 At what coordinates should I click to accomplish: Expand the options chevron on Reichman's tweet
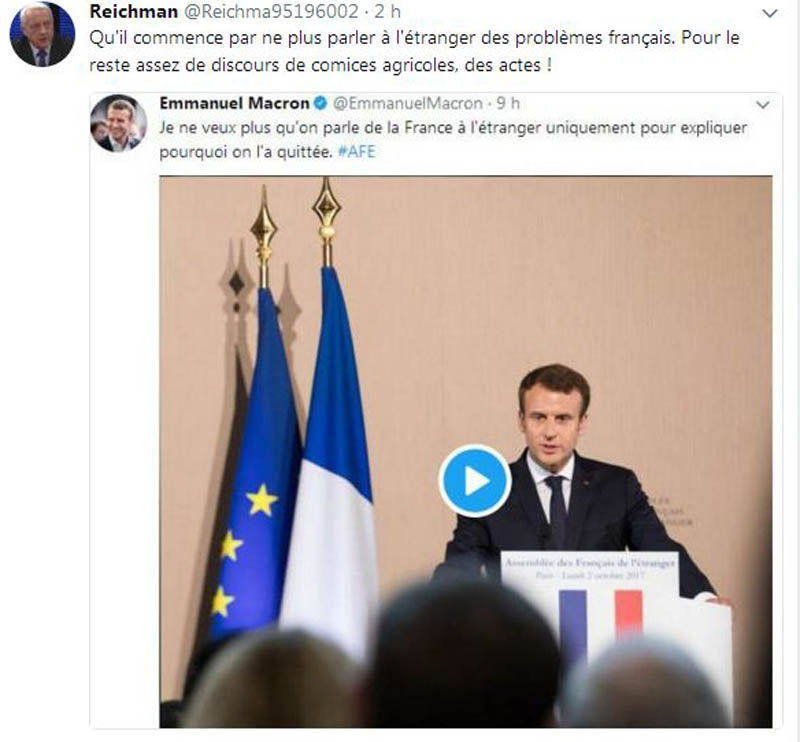click(x=769, y=13)
